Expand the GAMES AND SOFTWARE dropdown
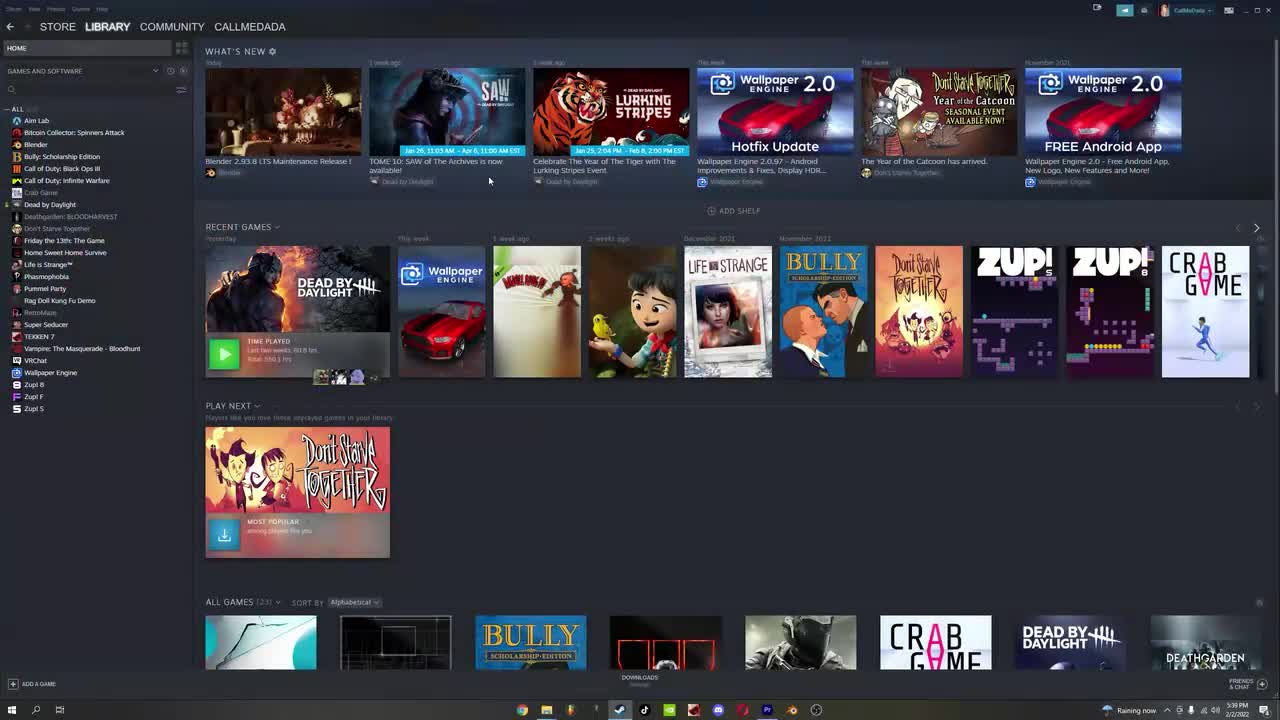 [x=156, y=71]
